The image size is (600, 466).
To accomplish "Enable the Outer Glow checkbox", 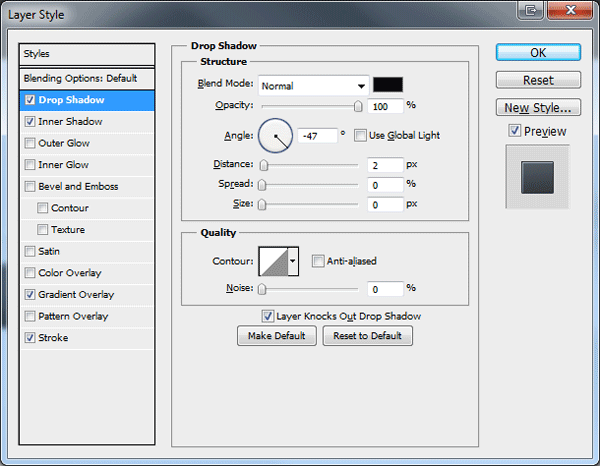I will pos(30,143).
